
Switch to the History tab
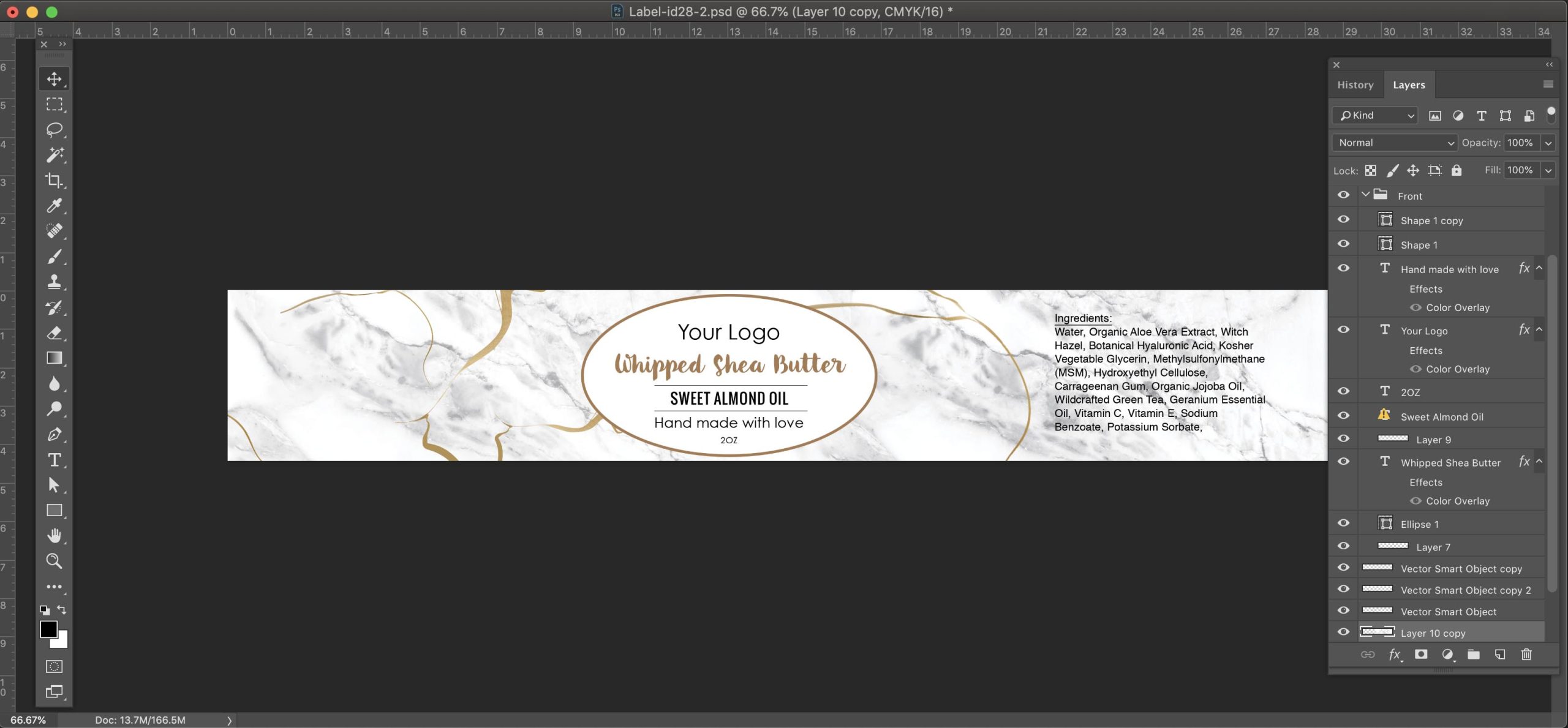pyautogui.click(x=1355, y=85)
